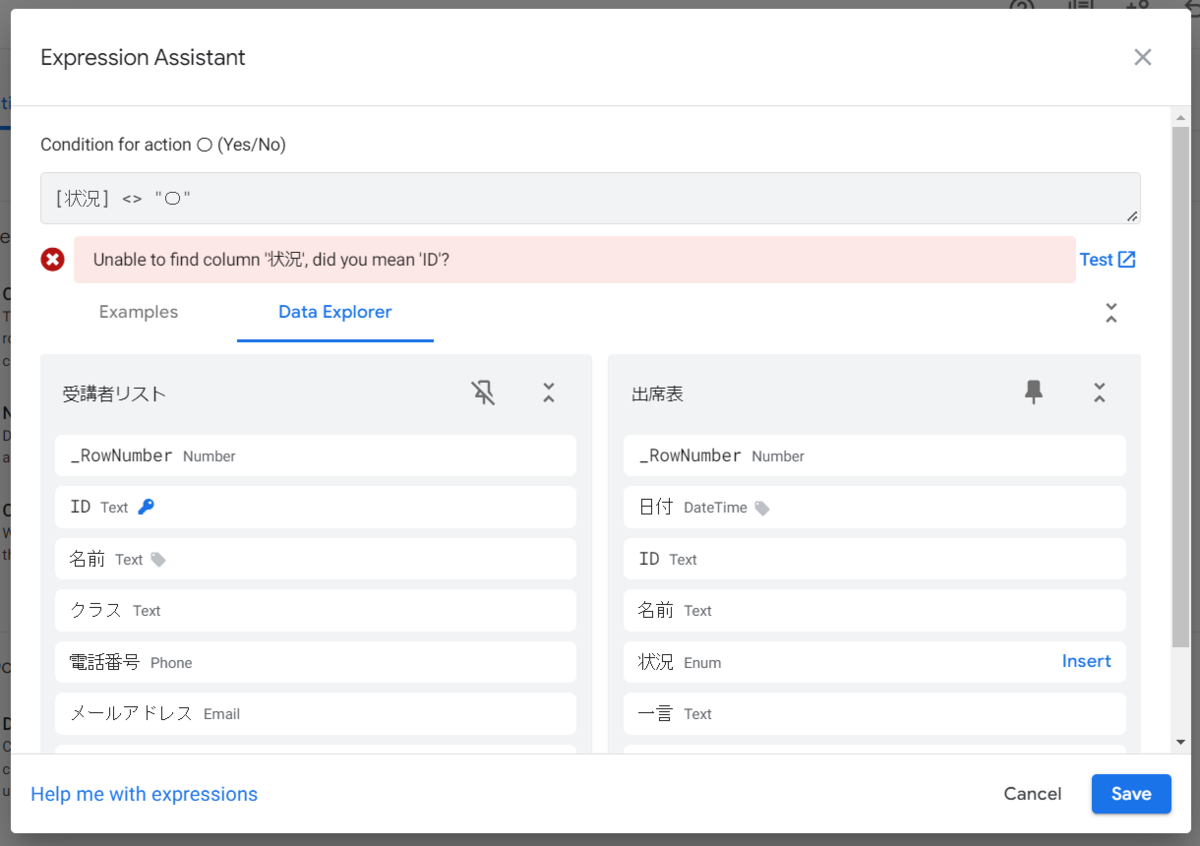Viewport: 1200px width, 846px height.
Task: Open Help me with expressions link
Action: tap(144, 794)
